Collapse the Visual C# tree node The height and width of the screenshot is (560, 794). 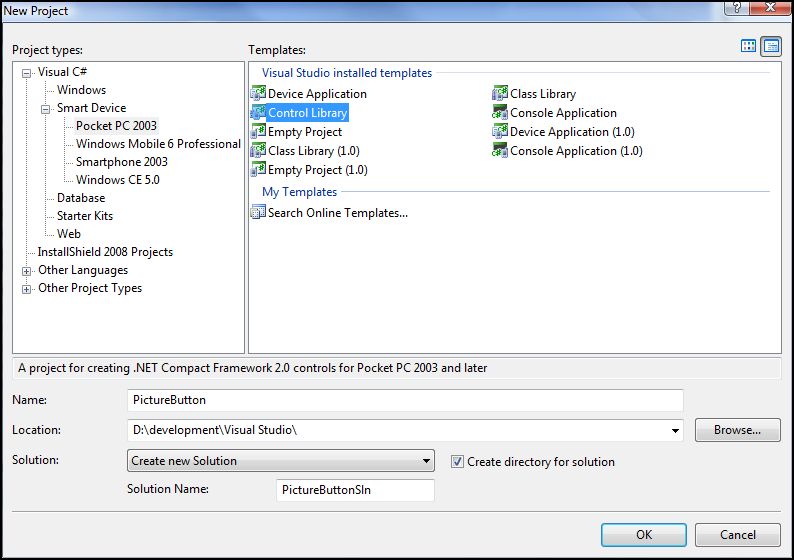26,73
